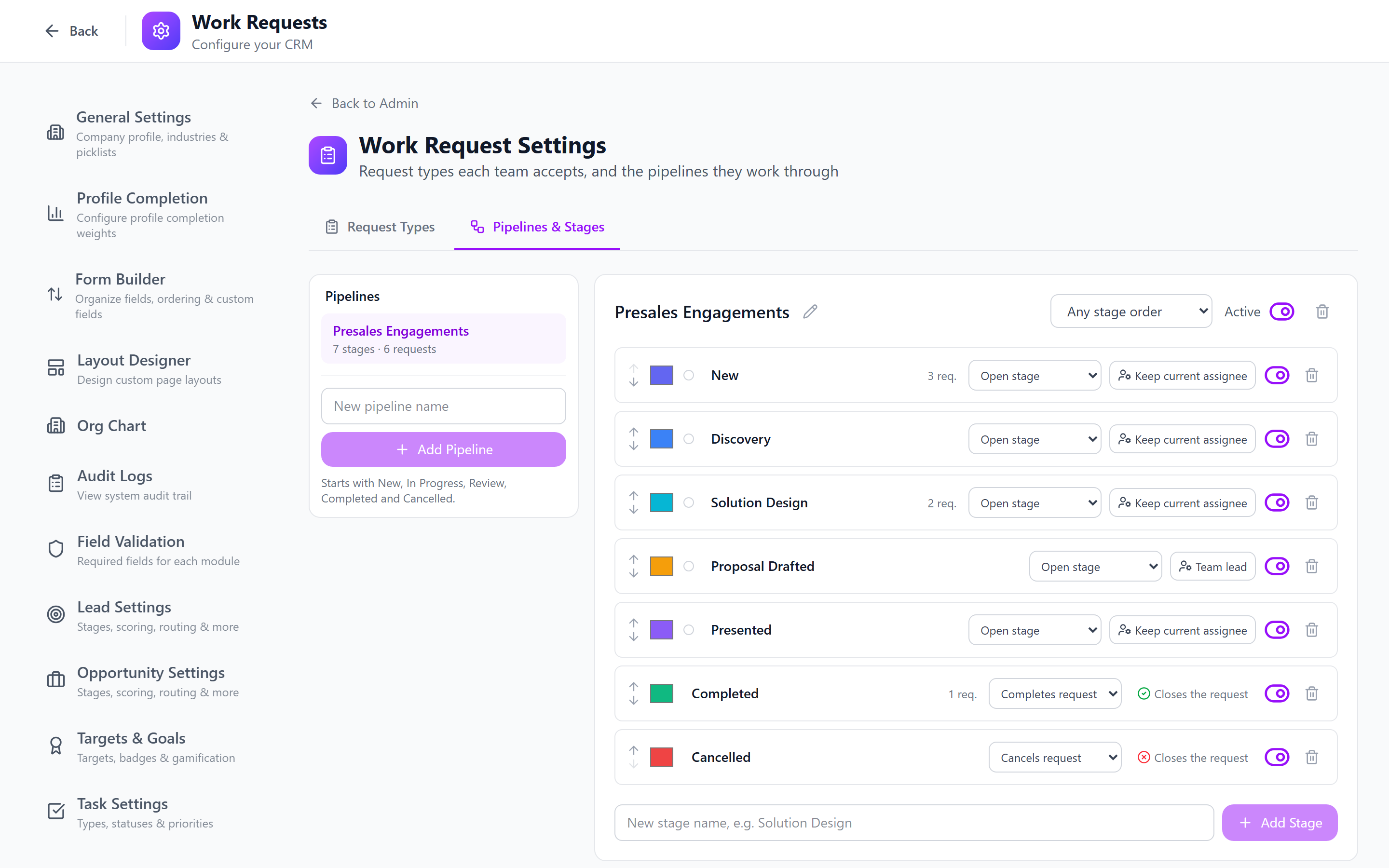Delete the Cancelled stage trash icon
This screenshot has width=1389, height=868.
[x=1311, y=757]
